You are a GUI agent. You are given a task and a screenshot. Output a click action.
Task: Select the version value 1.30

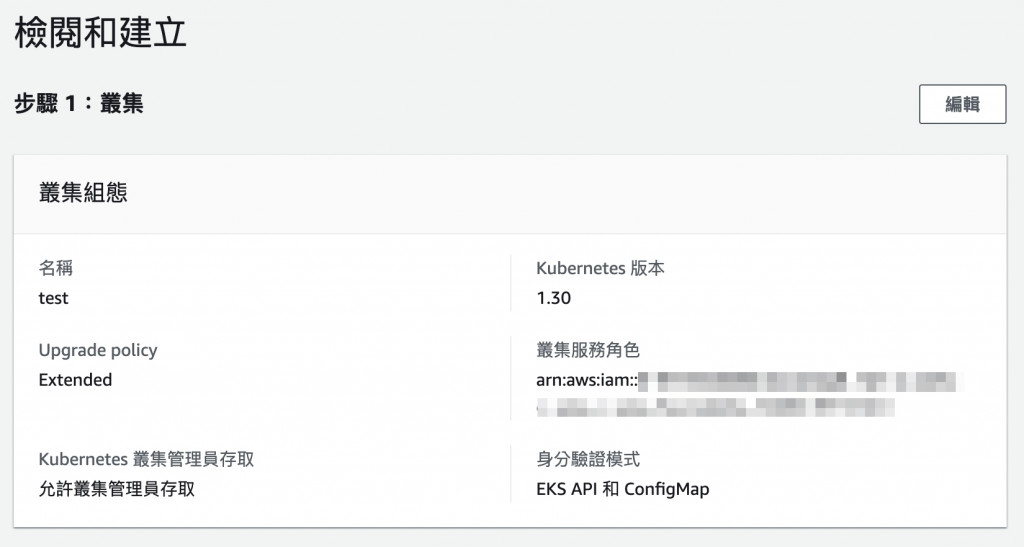(553, 298)
